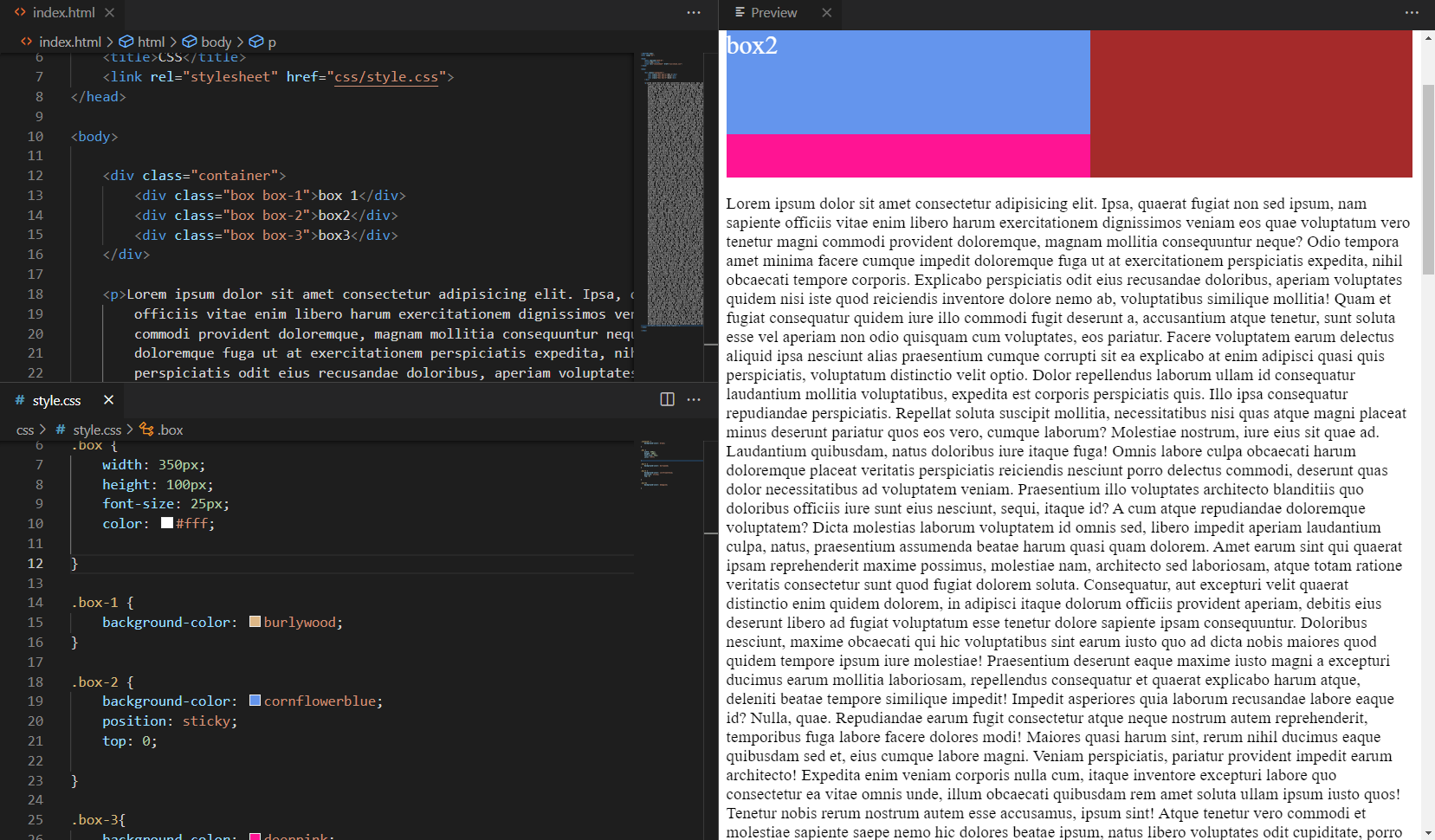
Task: Click the css folder breadcrumb
Action: coord(25,430)
